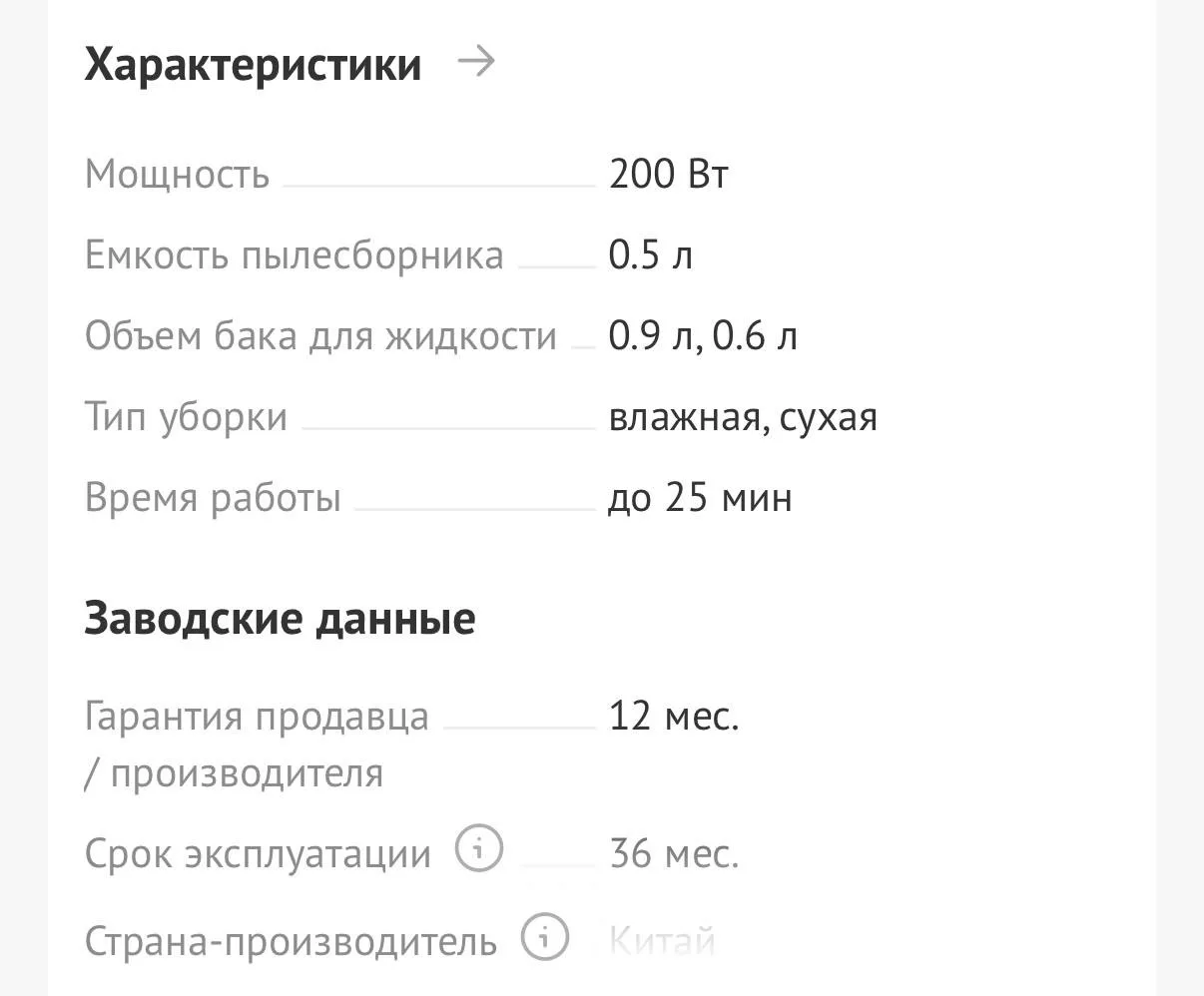Select the Время работы label
This screenshot has height=996, width=1204.
[x=213, y=498]
